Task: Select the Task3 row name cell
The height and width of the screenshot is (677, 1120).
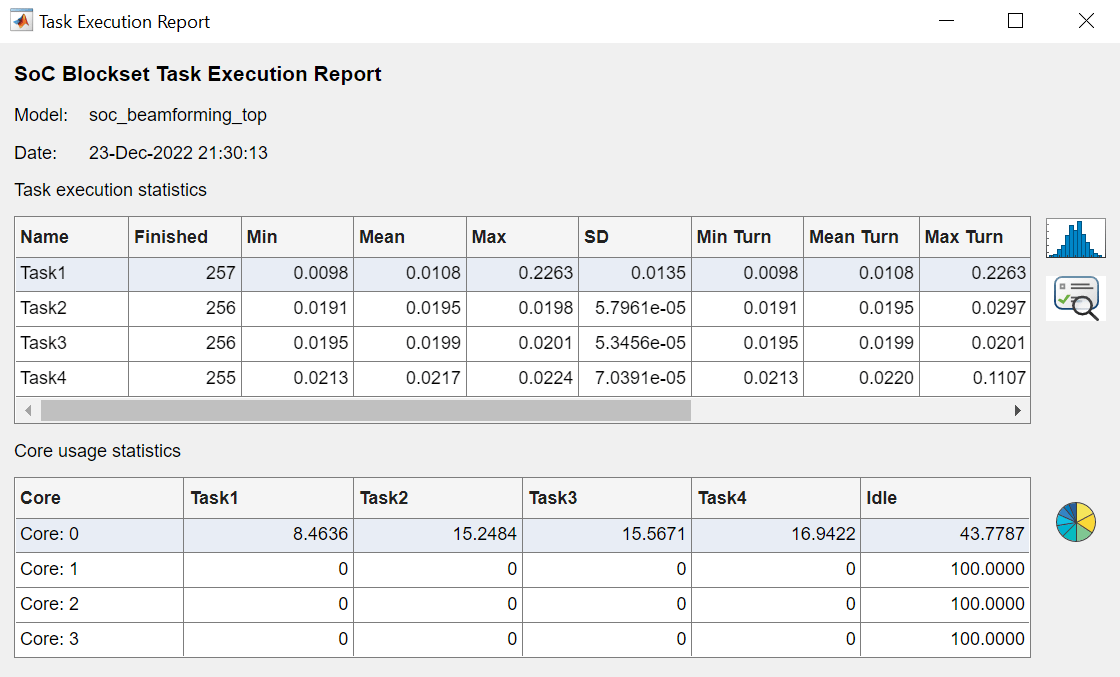Action: click(x=72, y=343)
